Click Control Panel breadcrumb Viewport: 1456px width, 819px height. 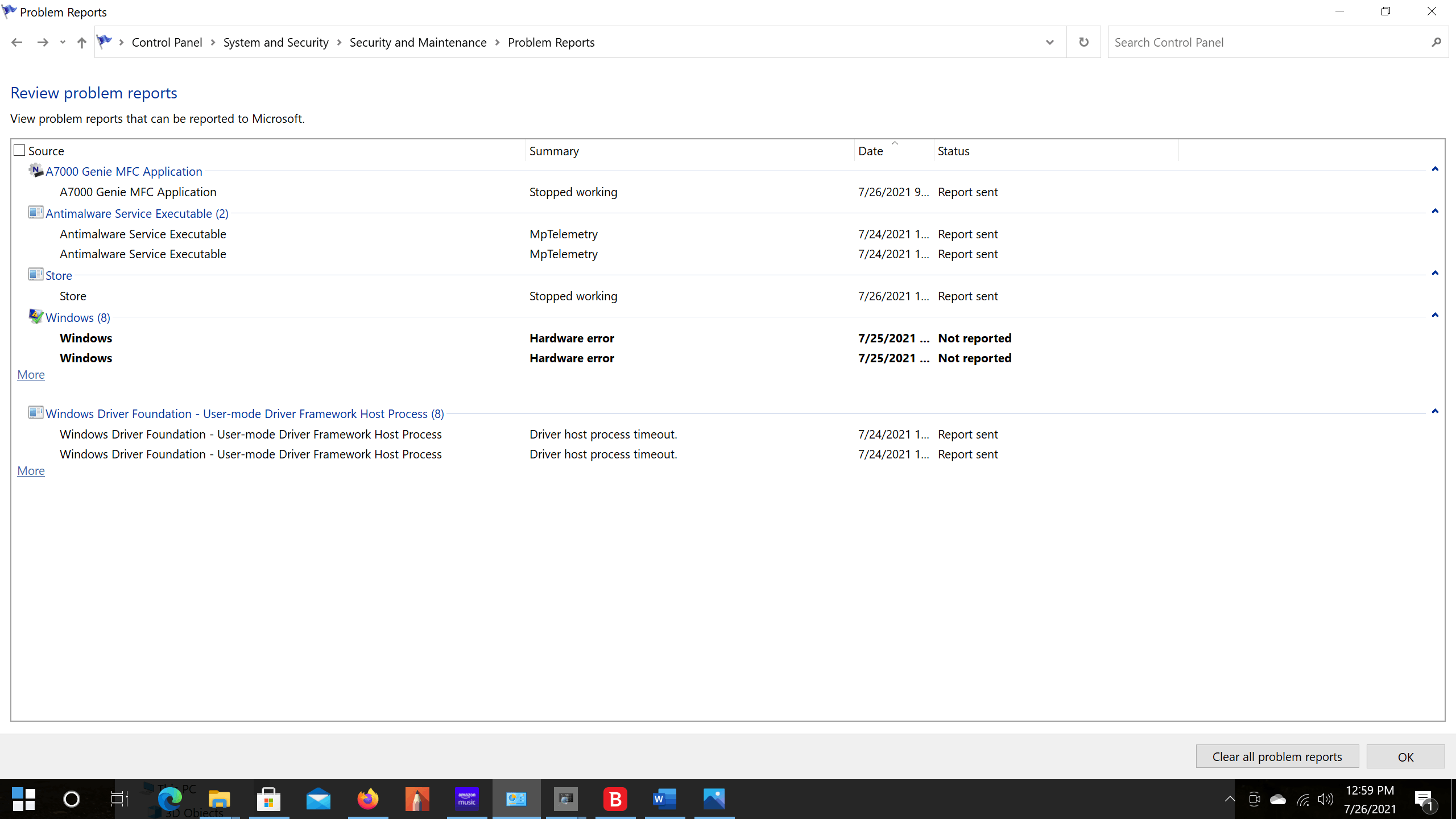[167, 42]
